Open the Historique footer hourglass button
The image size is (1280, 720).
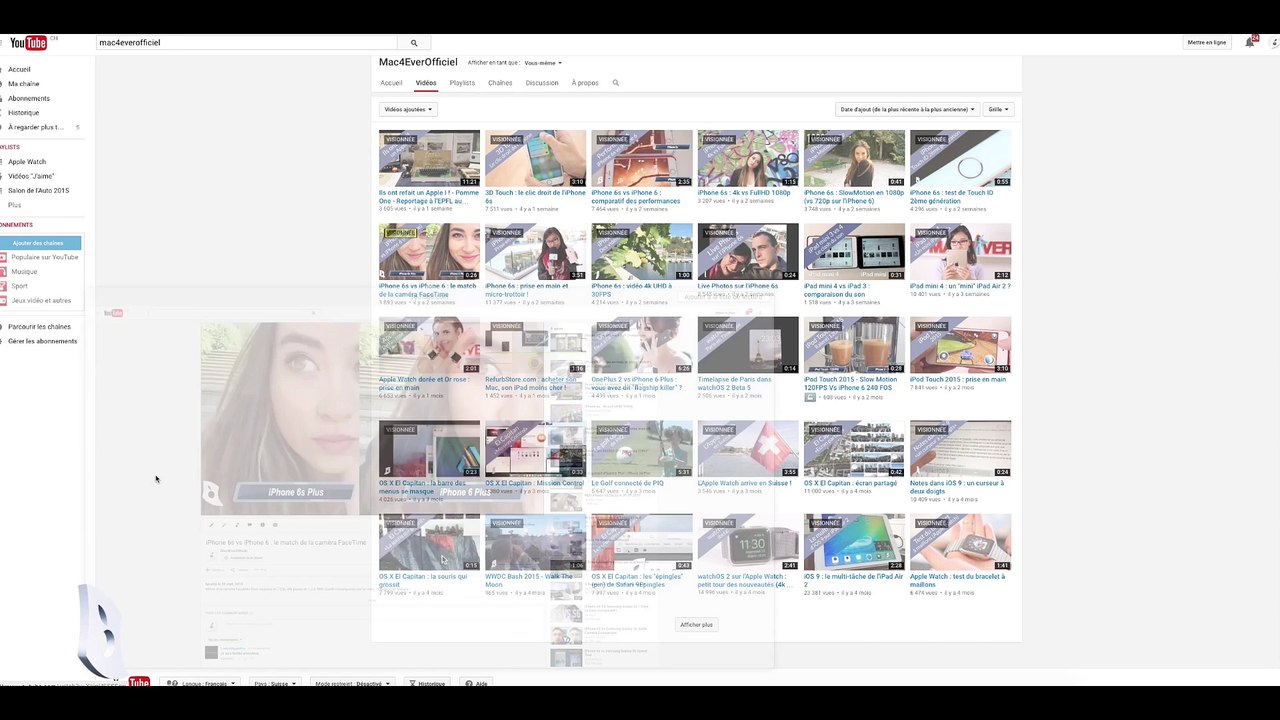pos(427,684)
